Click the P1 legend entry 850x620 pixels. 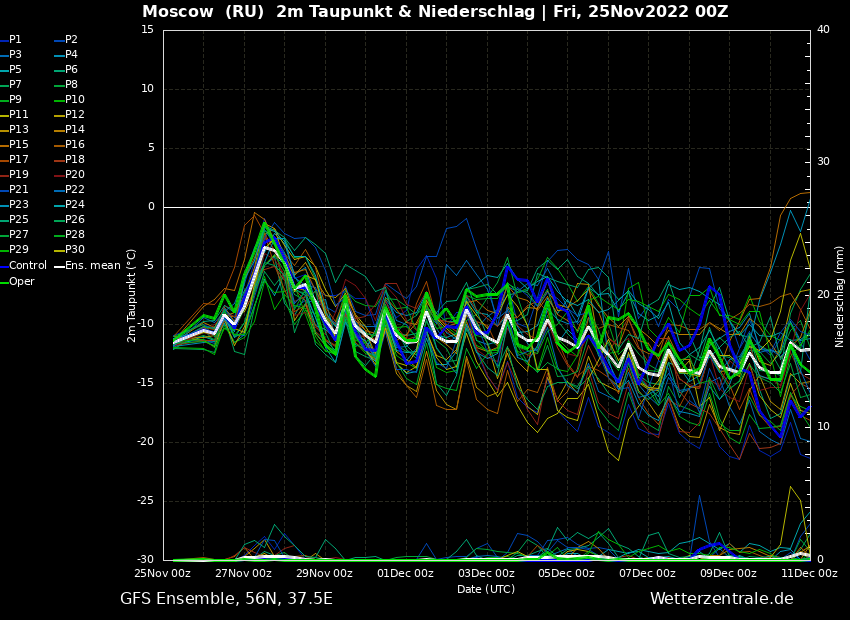point(15,40)
